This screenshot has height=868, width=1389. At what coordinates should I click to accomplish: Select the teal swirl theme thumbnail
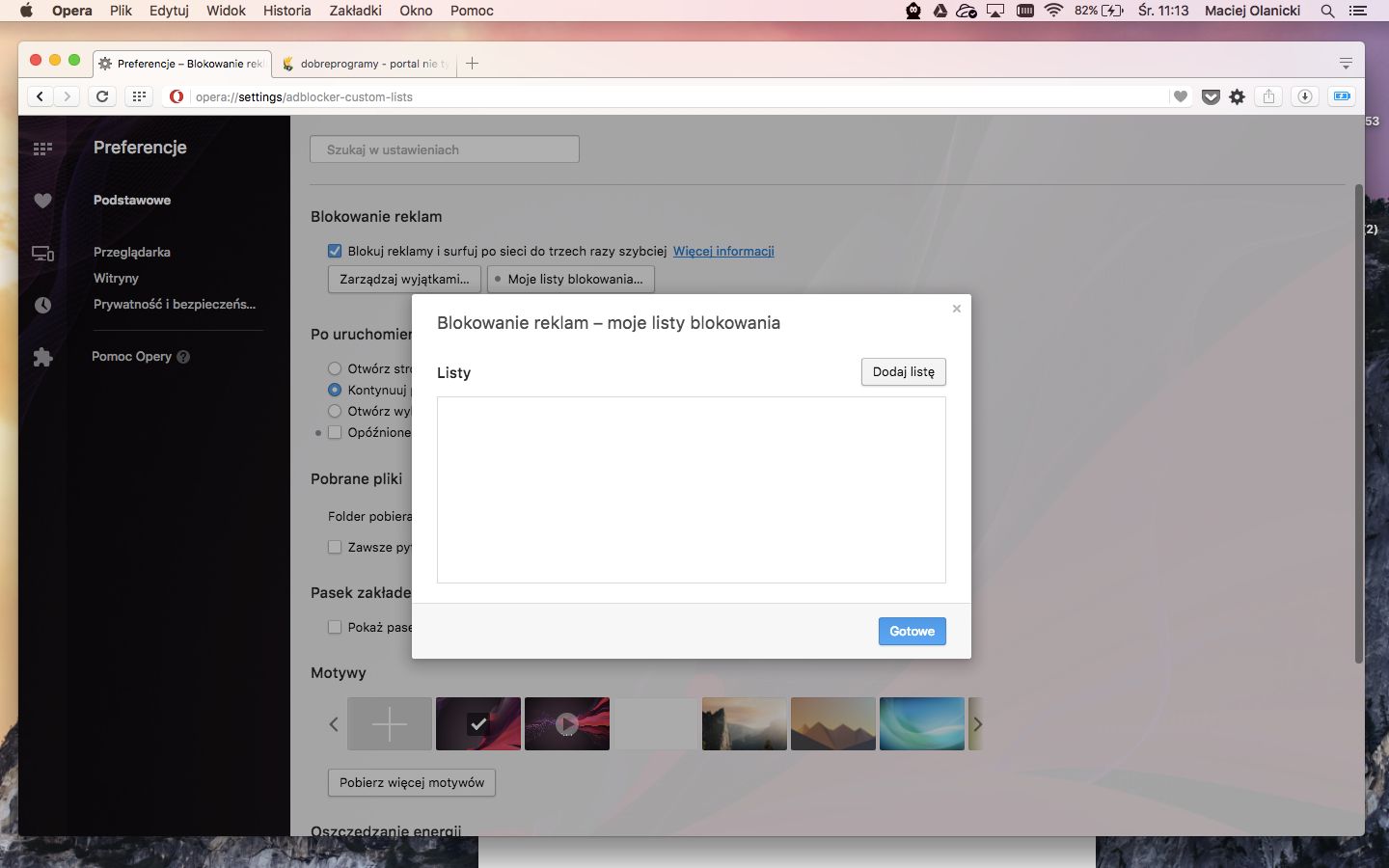(922, 724)
